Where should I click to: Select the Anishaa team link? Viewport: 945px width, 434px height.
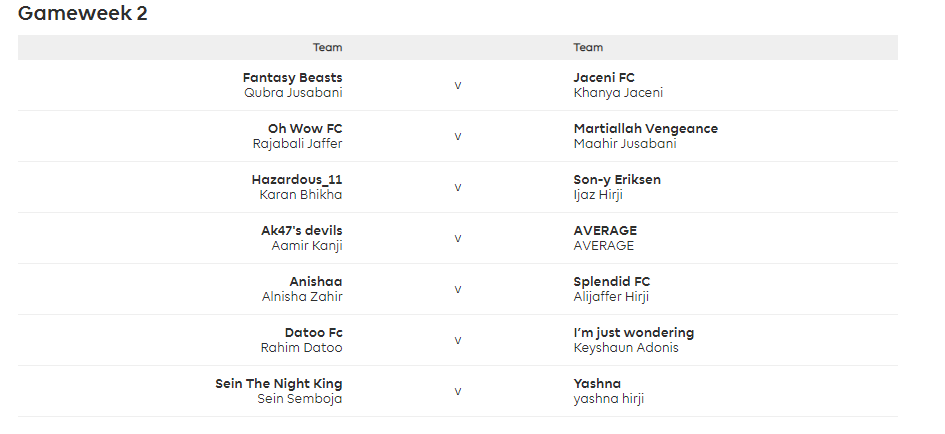pos(316,282)
